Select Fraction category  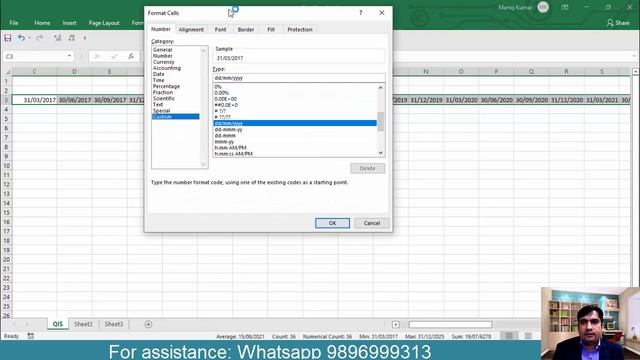pos(163,92)
